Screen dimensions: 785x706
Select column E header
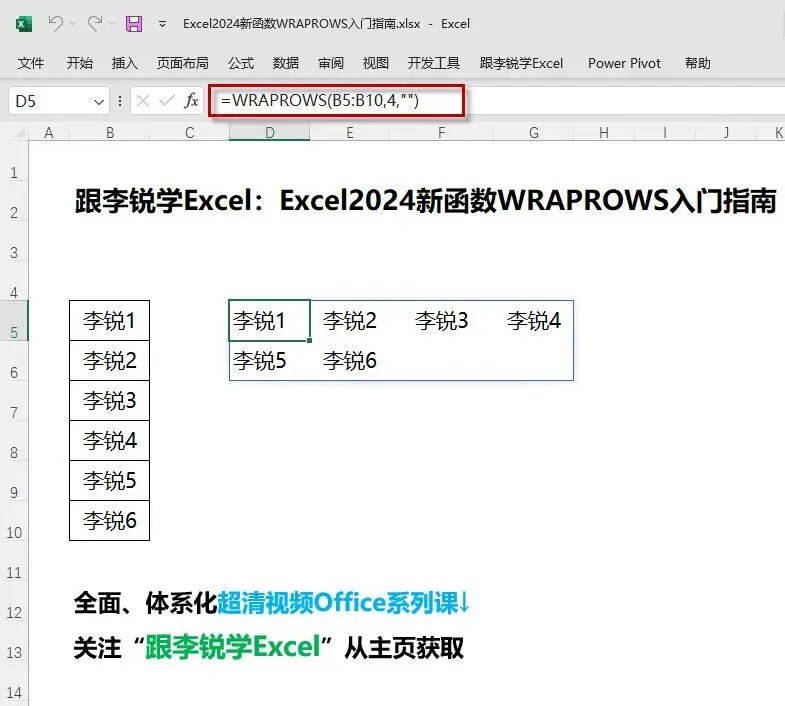coord(350,133)
